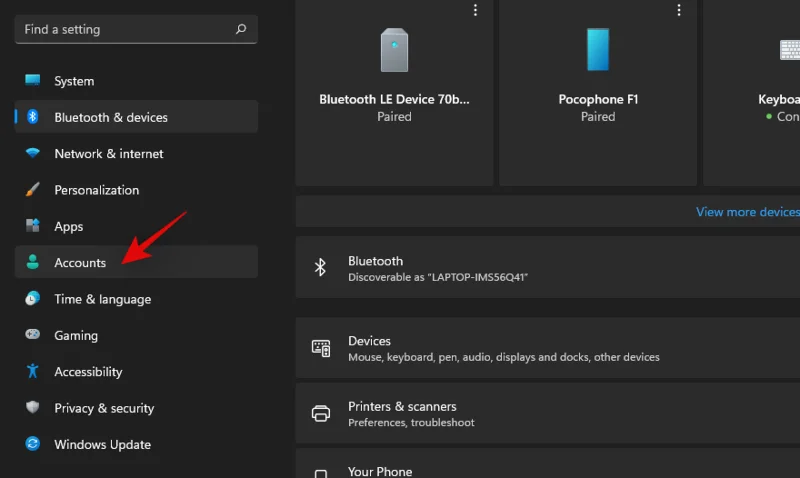Viewport: 800px width, 478px height.
Task: Select Bluetooth & devices in sidebar
Action: click(x=110, y=117)
